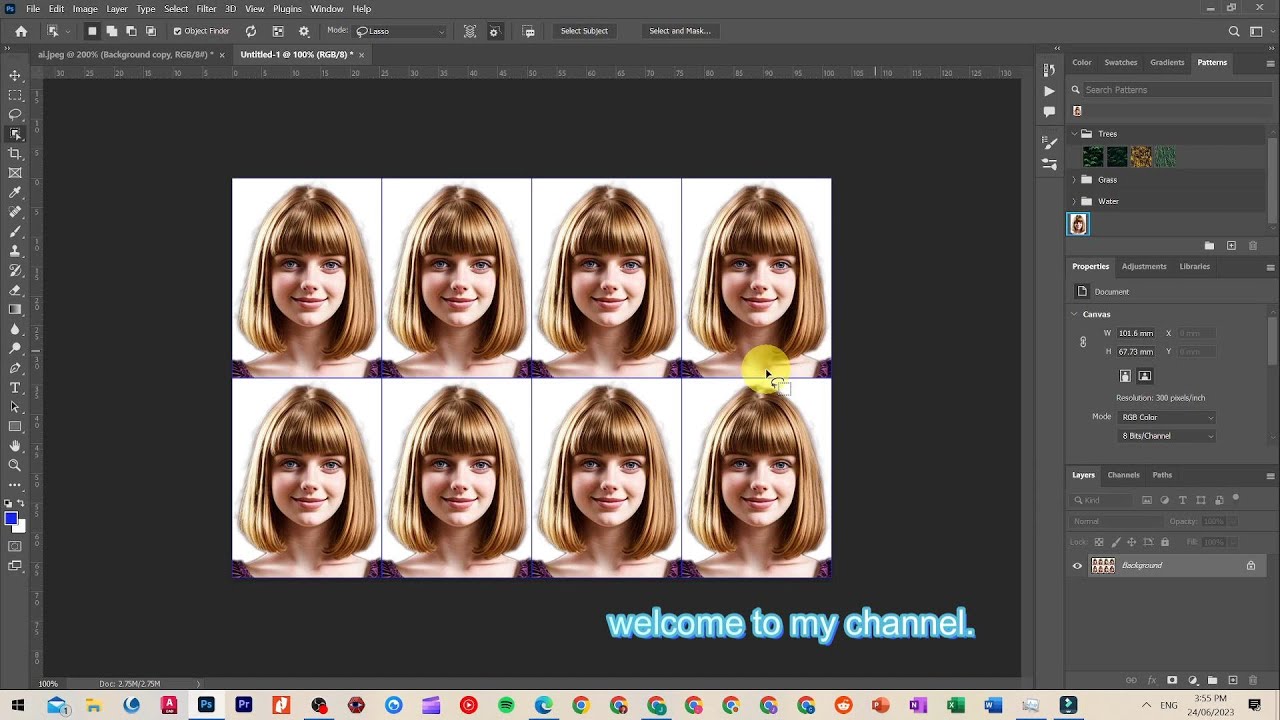
Task: Select the portrait pattern swatch thumbnail
Action: click(x=1078, y=224)
